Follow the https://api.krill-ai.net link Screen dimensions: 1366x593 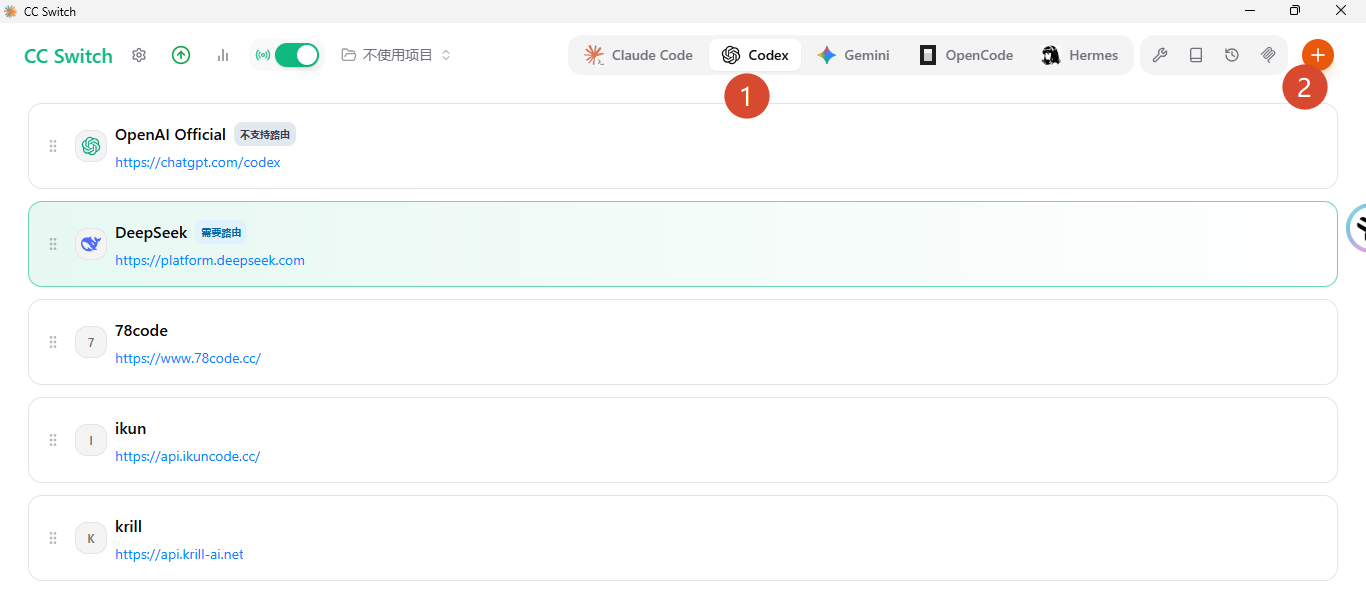(x=180, y=554)
